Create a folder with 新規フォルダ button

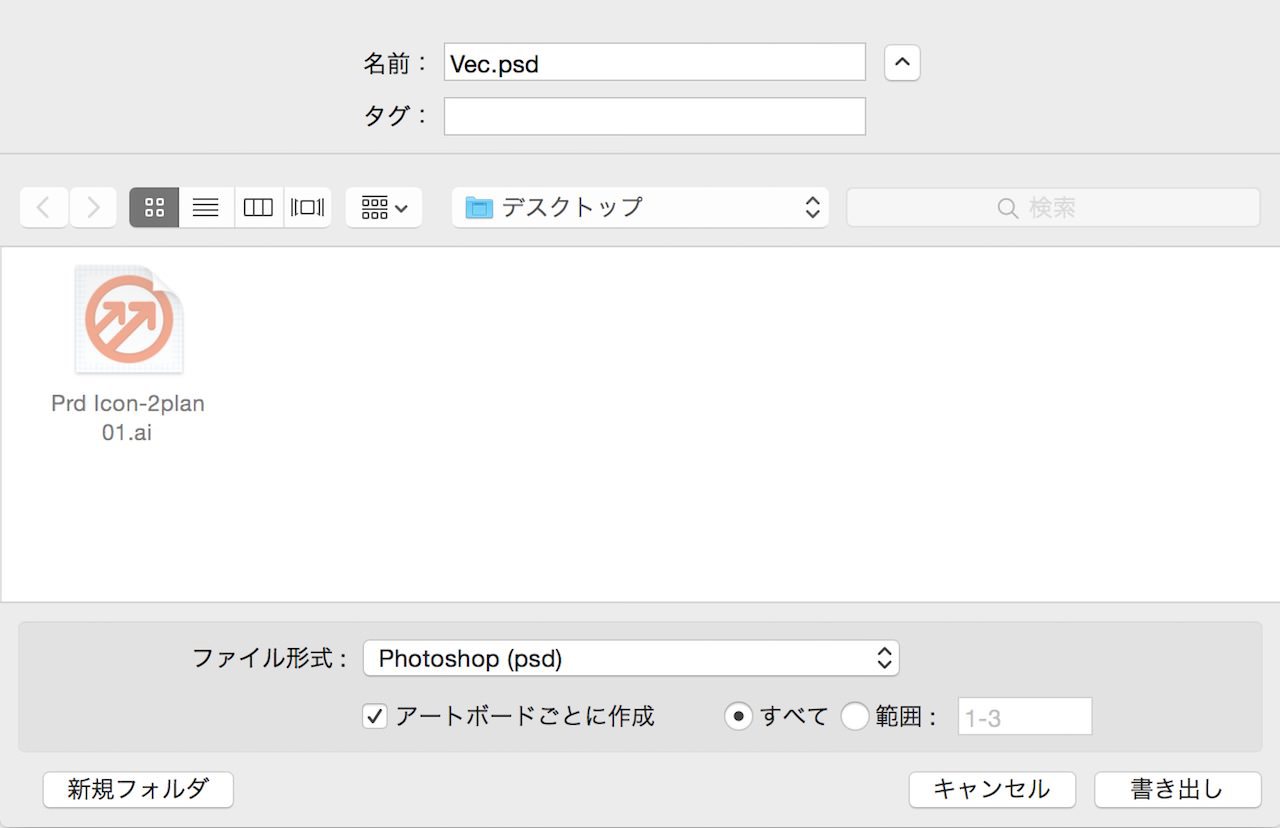pyautogui.click(x=138, y=789)
